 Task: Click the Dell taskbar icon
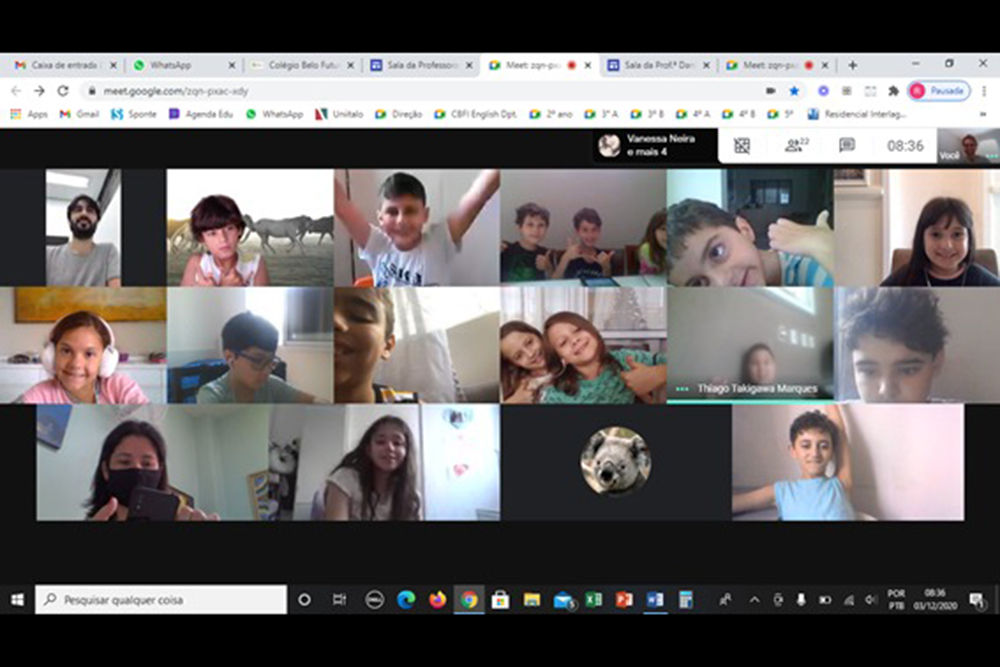tap(374, 599)
